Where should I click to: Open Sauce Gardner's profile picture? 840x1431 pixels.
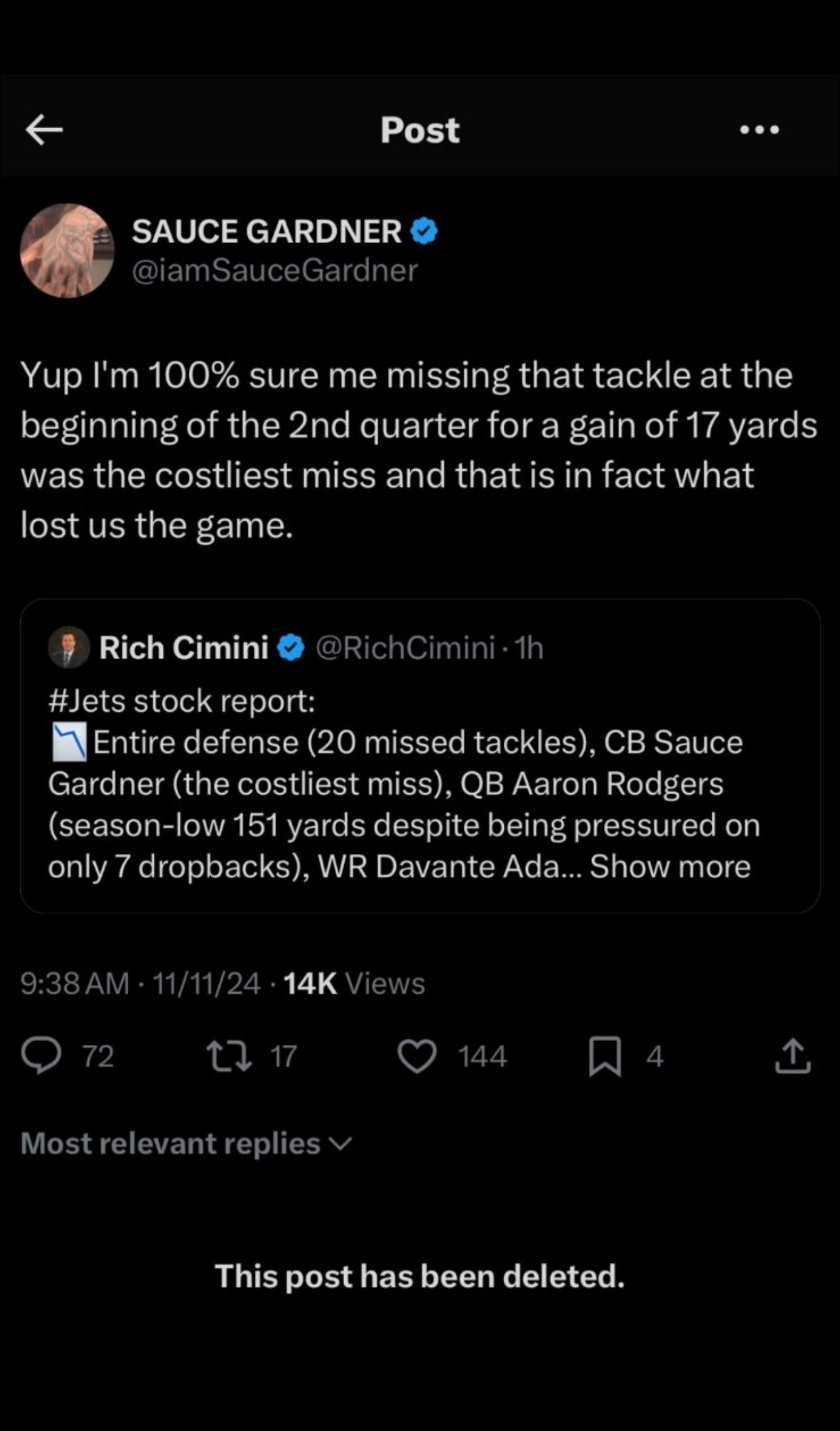[x=67, y=251]
